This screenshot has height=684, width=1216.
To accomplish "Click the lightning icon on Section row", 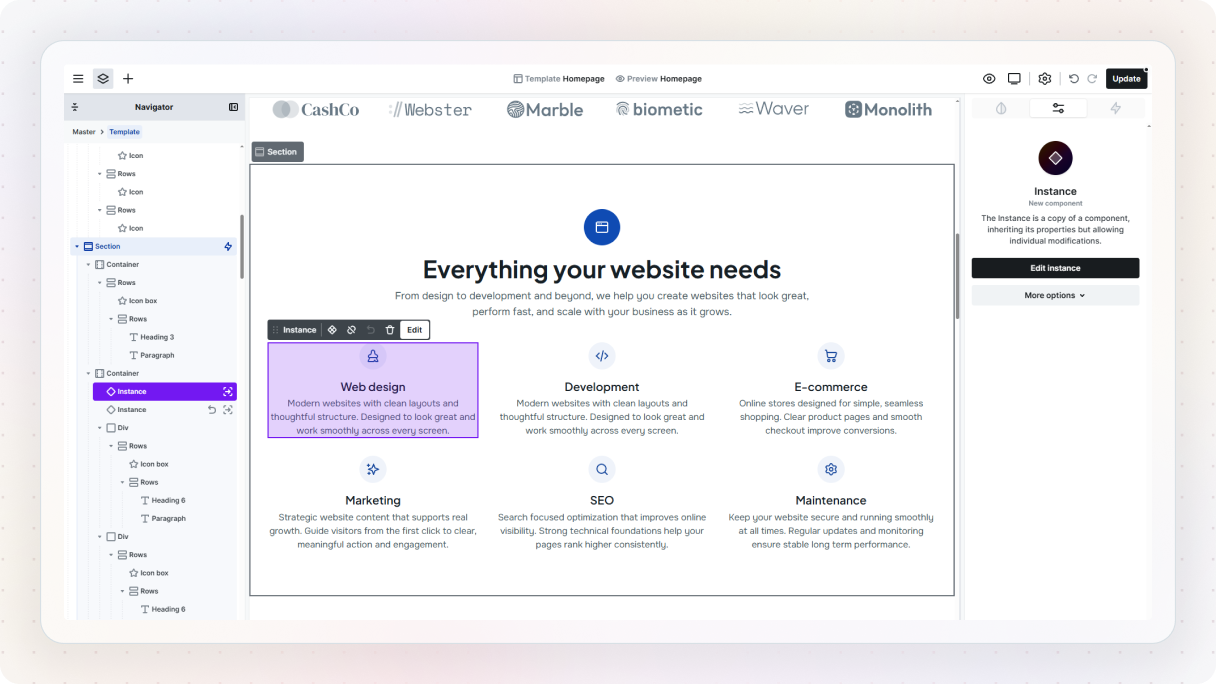I will click(x=228, y=246).
